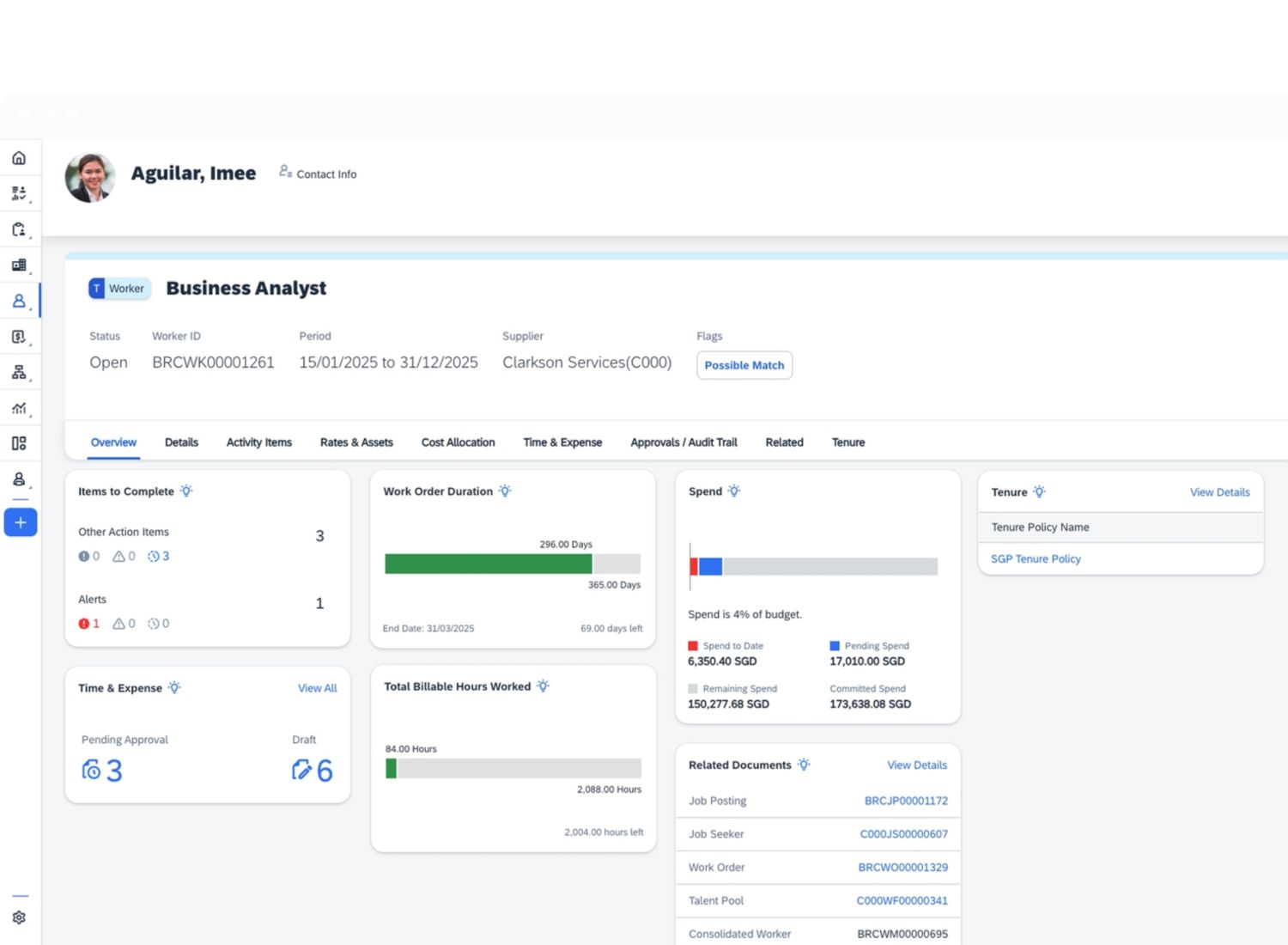Image resolution: width=1288 pixels, height=945 pixels.
Task: Open Job Posting BRCJP00001172 link
Action: coord(906,801)
